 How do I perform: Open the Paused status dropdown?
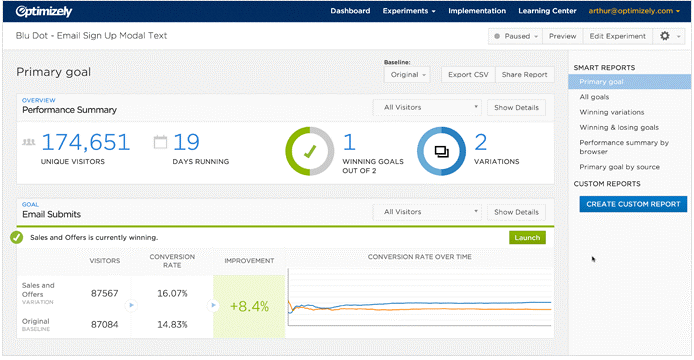click(x=515, y=36)
